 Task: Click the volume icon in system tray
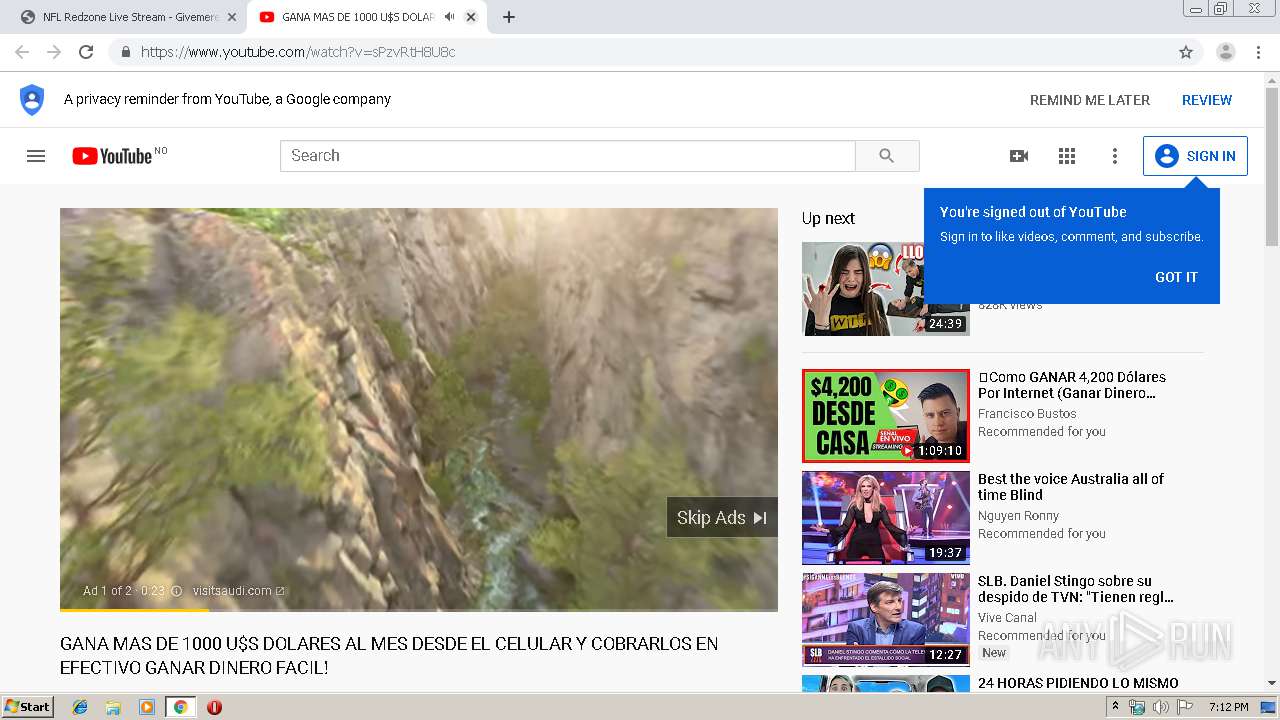point(1160,707)
